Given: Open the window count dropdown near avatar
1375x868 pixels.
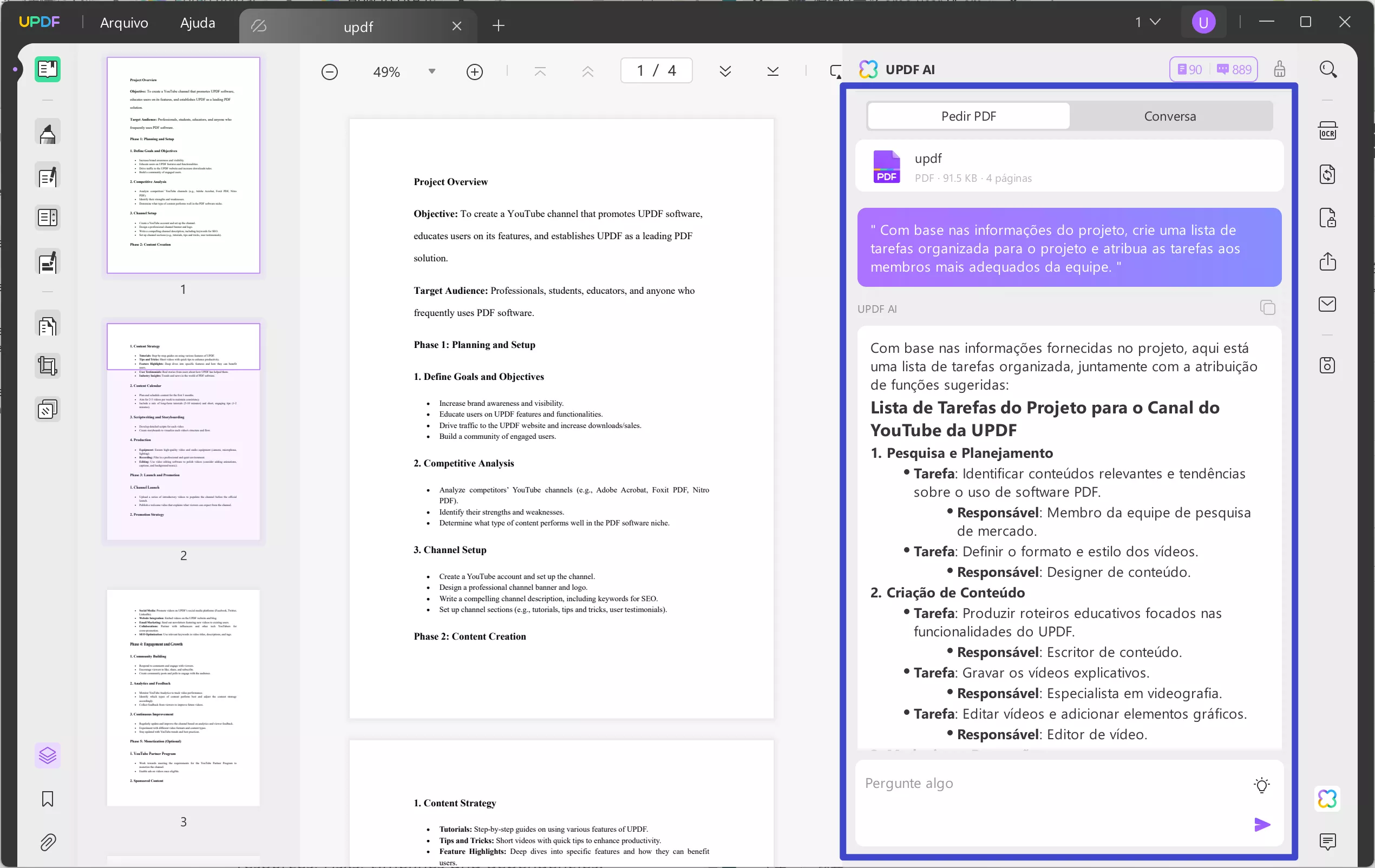Looking at the screenshot, I should [x=1148, y=22].
